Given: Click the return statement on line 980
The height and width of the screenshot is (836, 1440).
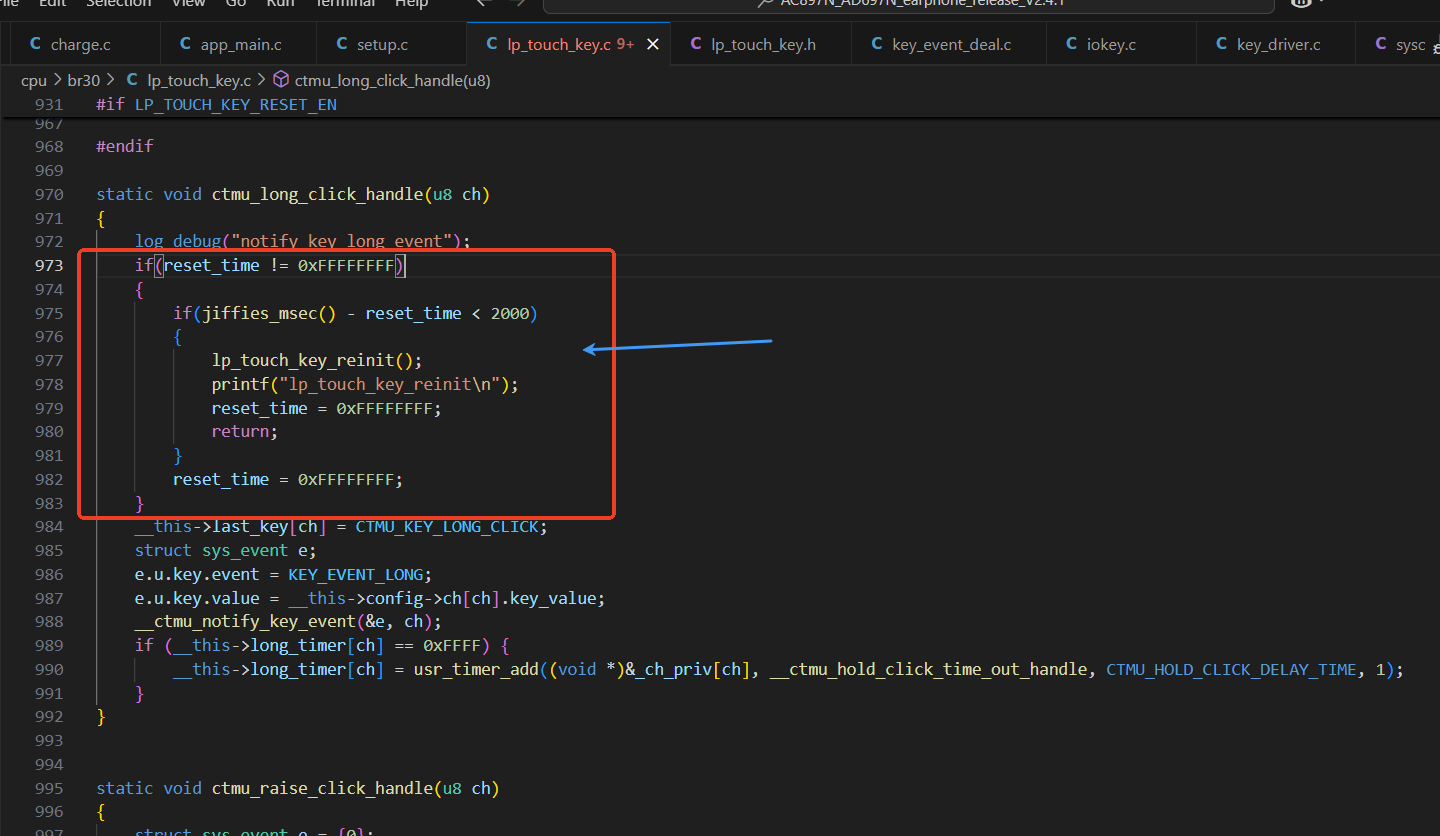Looking at the screenshot, I should point(245,431).
